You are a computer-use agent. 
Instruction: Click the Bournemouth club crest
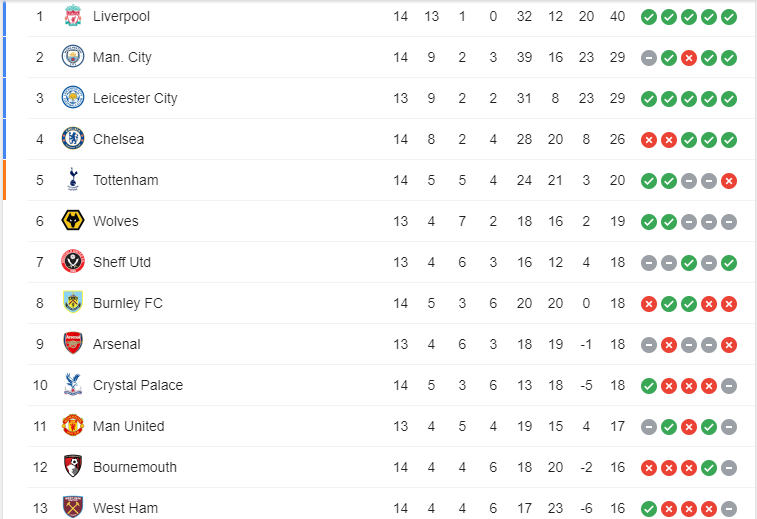[x=72, y=467]
